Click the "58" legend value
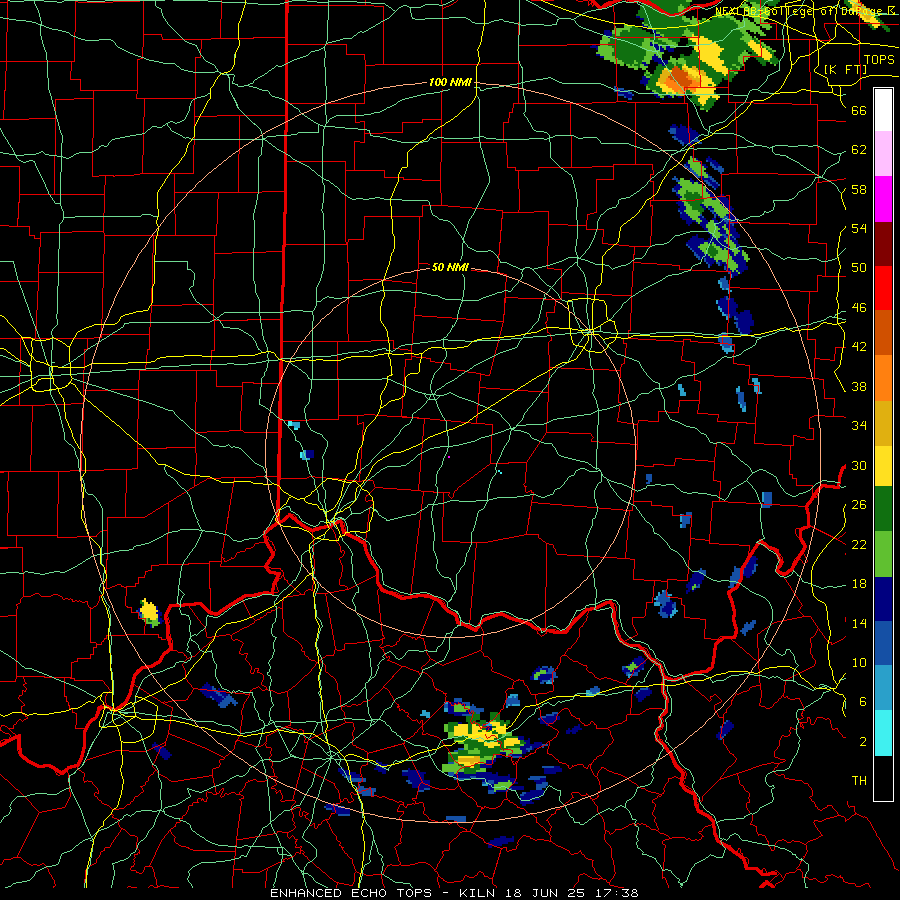This screenshot has height=900, width=900. point(859,189)
